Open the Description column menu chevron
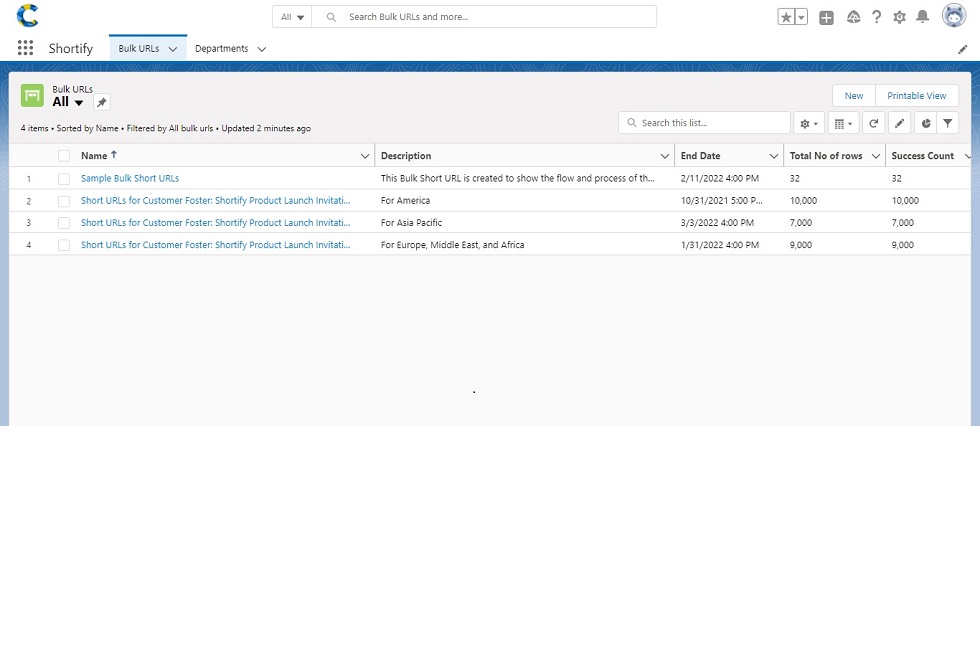The height and width of the screenshot is (654, 980). coord(665,156)
